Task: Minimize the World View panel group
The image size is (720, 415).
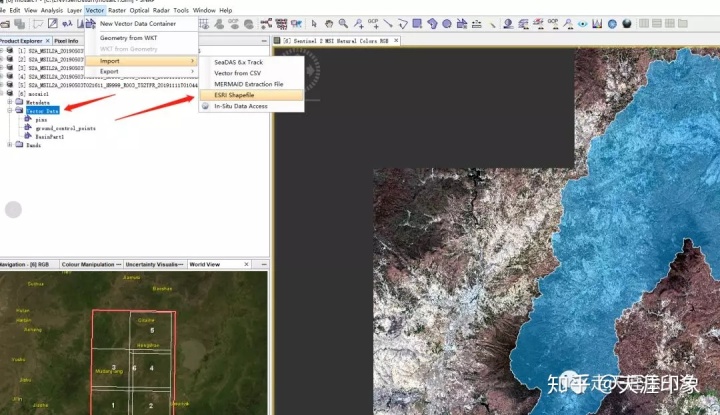Action: pos(264,264)
